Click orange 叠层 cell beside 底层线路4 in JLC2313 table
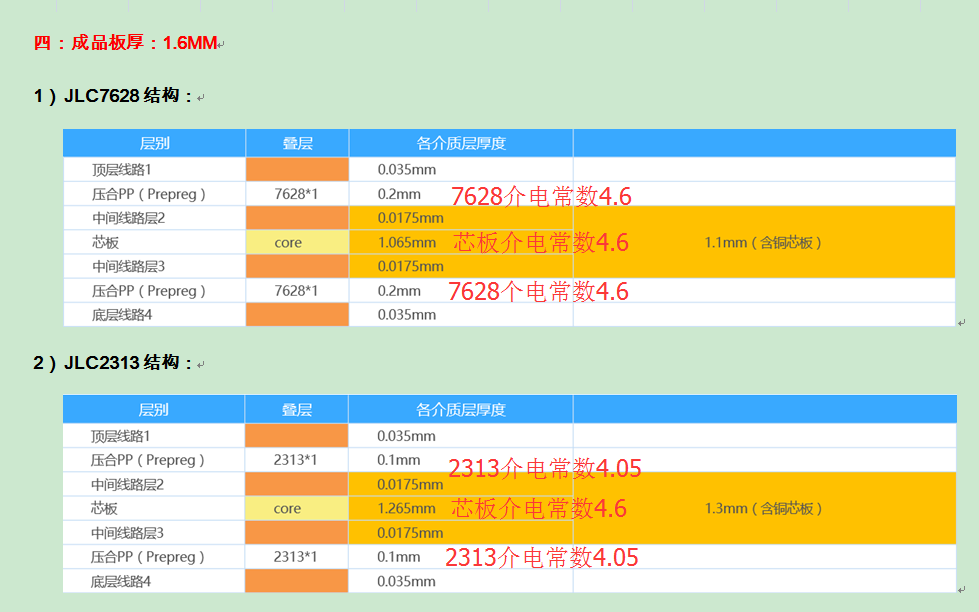Viewport: 979px width, 612px height. click(296, 581)
